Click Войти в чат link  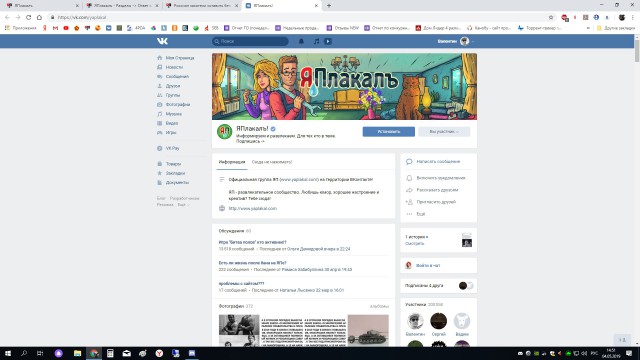pyautogui.click(x=428, y=265)
